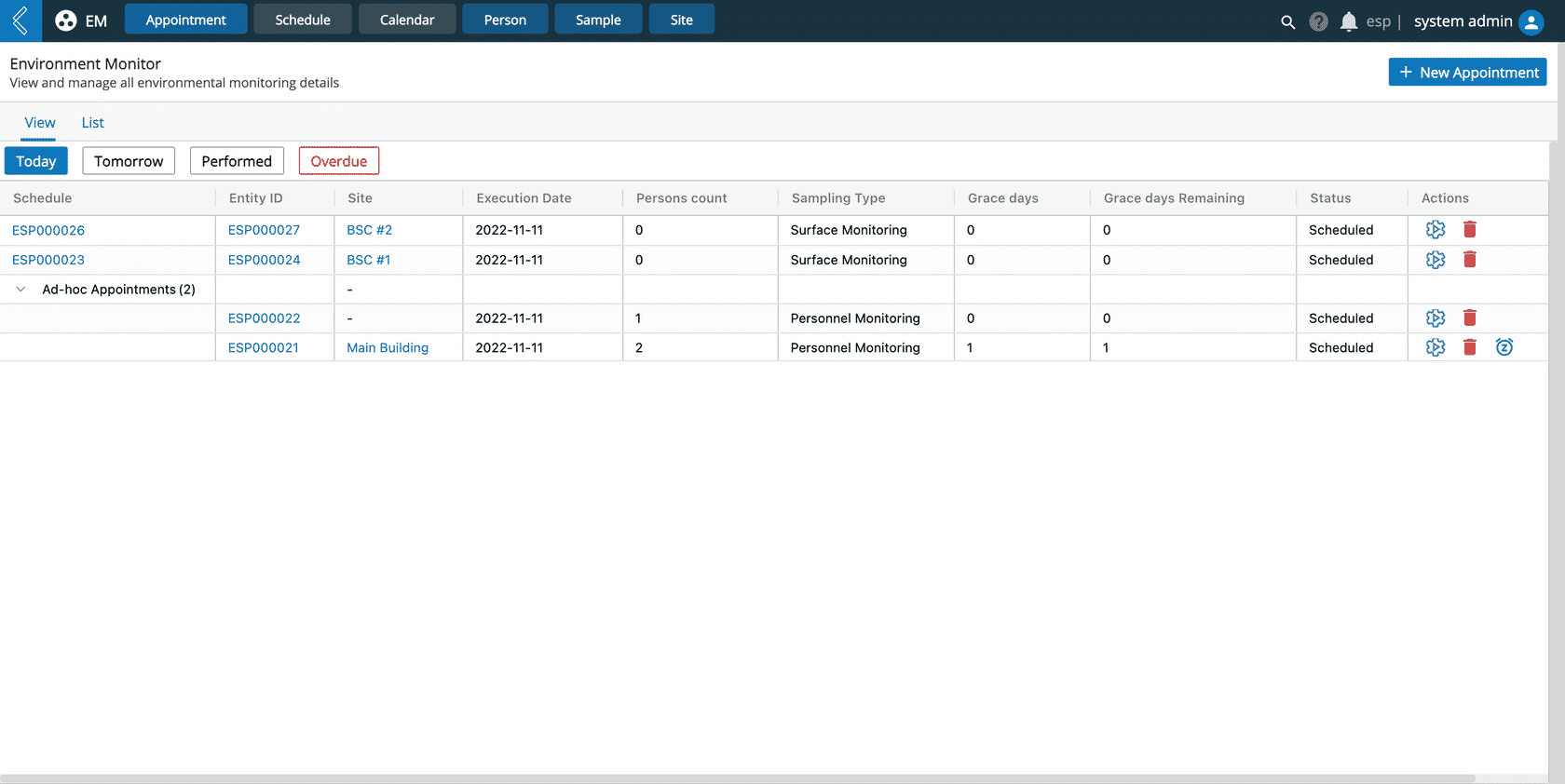This screenshot has width=1565, height=784.
Task: Click the EM application logo icon
Action: click(x=65, y=20)
